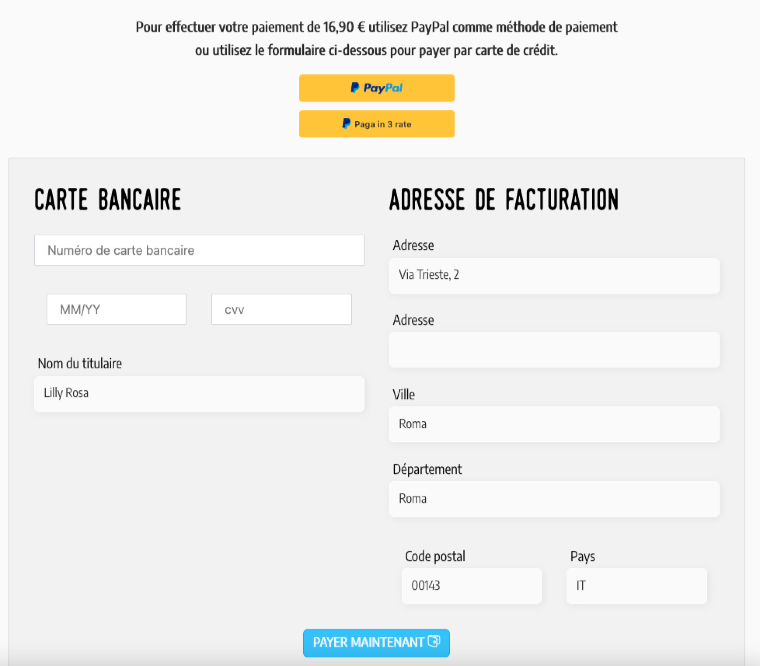The width and height of the screenshot is (760, 666).
Task: Click the postal code field showing 00143
Action: coord(472,586)
